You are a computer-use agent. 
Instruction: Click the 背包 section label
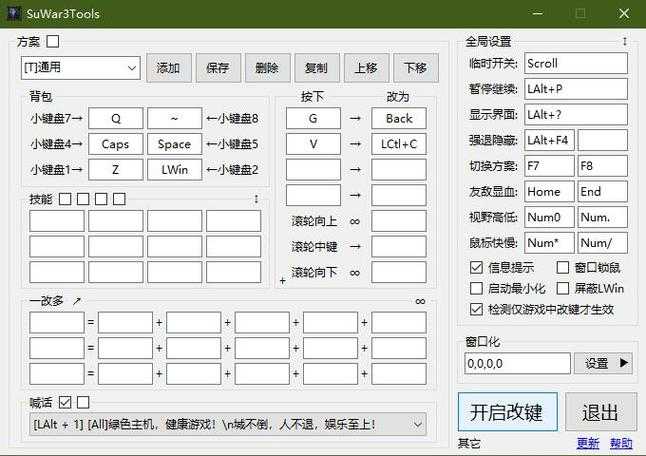pos(41,96)
